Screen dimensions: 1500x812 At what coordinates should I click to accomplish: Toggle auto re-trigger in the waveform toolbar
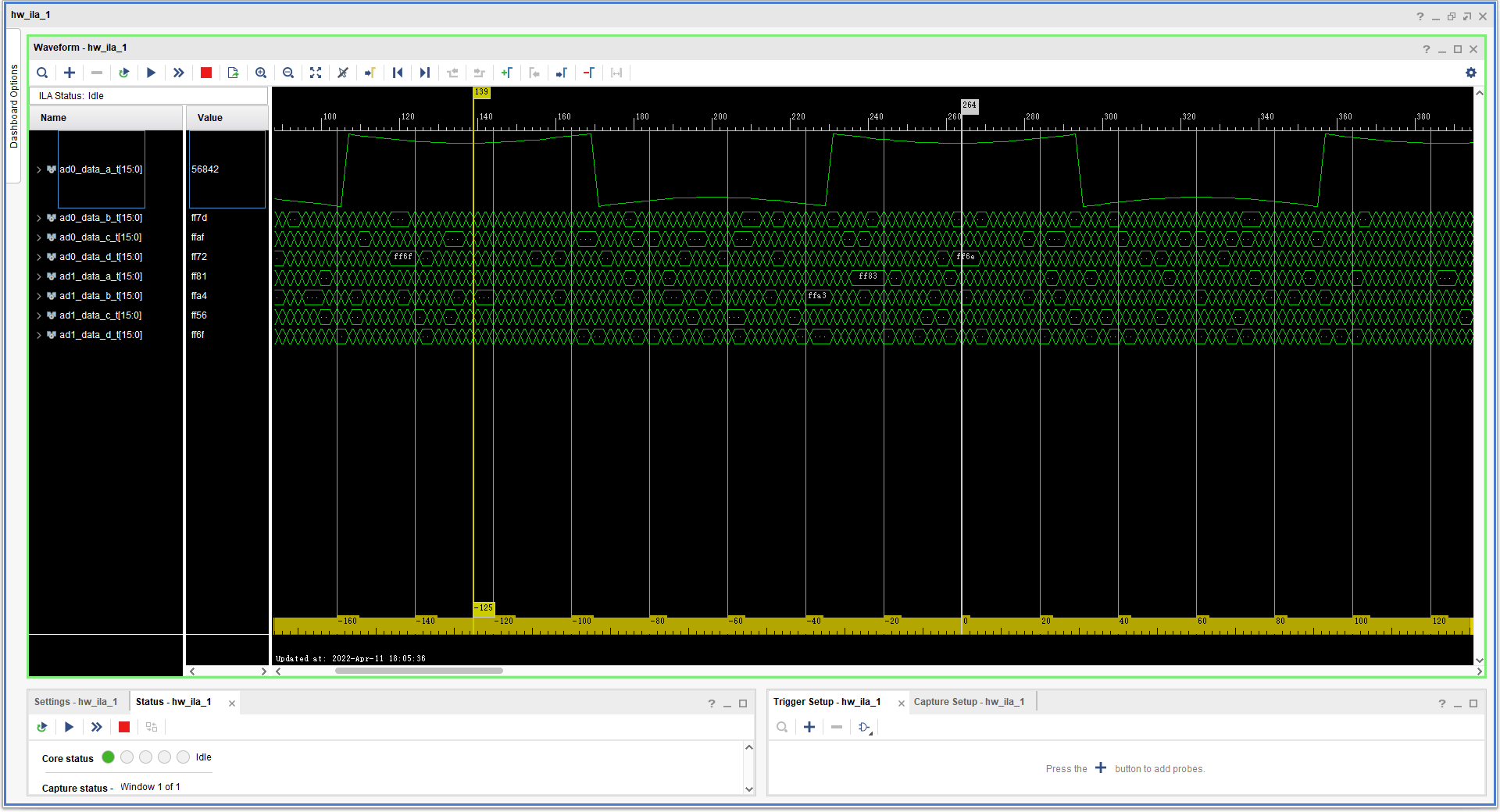(x=123, y=73)
